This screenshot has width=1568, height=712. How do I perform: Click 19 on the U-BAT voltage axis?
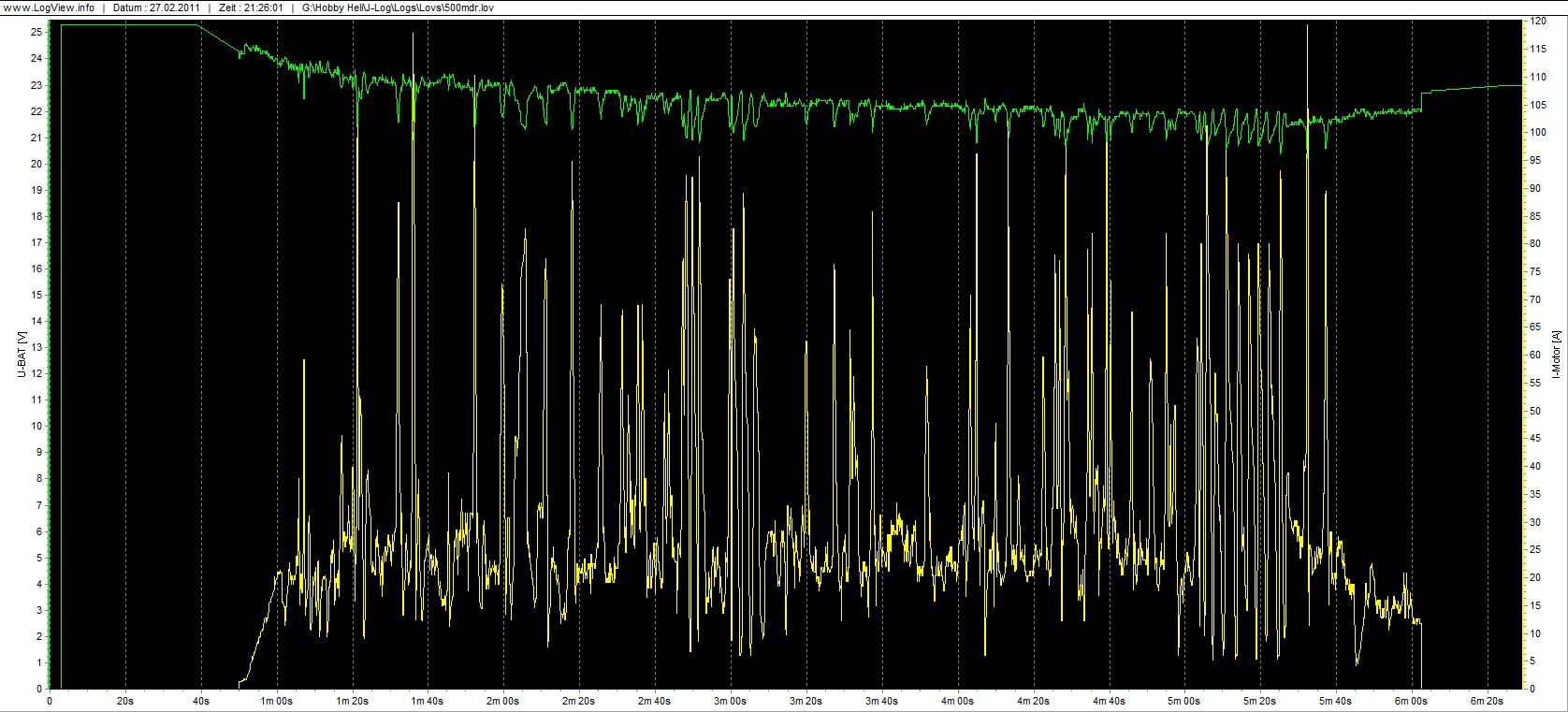coord(36,190)
